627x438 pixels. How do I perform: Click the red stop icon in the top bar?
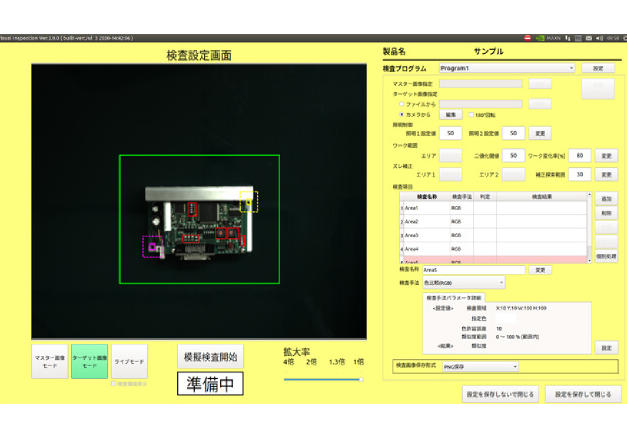click(x=528, y=38)
